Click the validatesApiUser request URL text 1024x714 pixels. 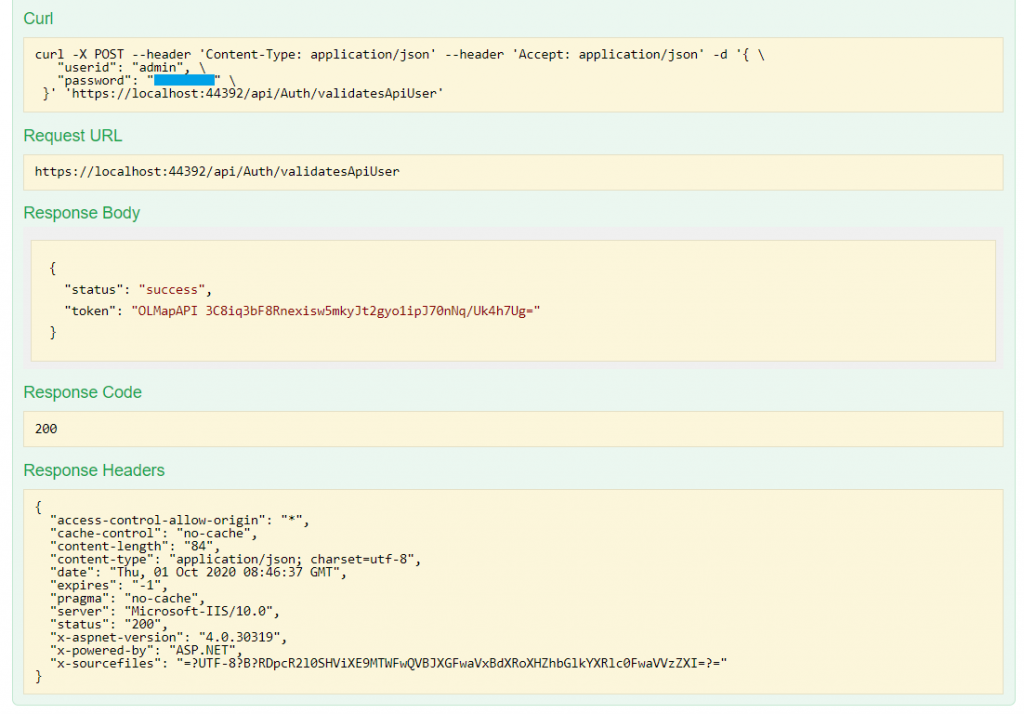point(217,172)
